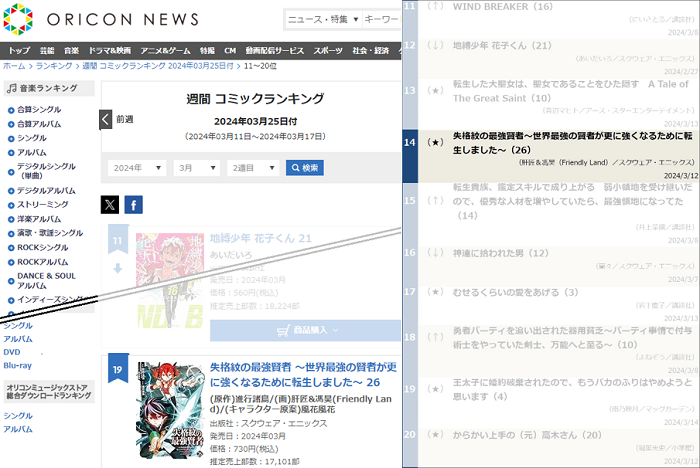
Task: Focus the keyword search input field
Action: pyautogui.click(x=382, y=19)
